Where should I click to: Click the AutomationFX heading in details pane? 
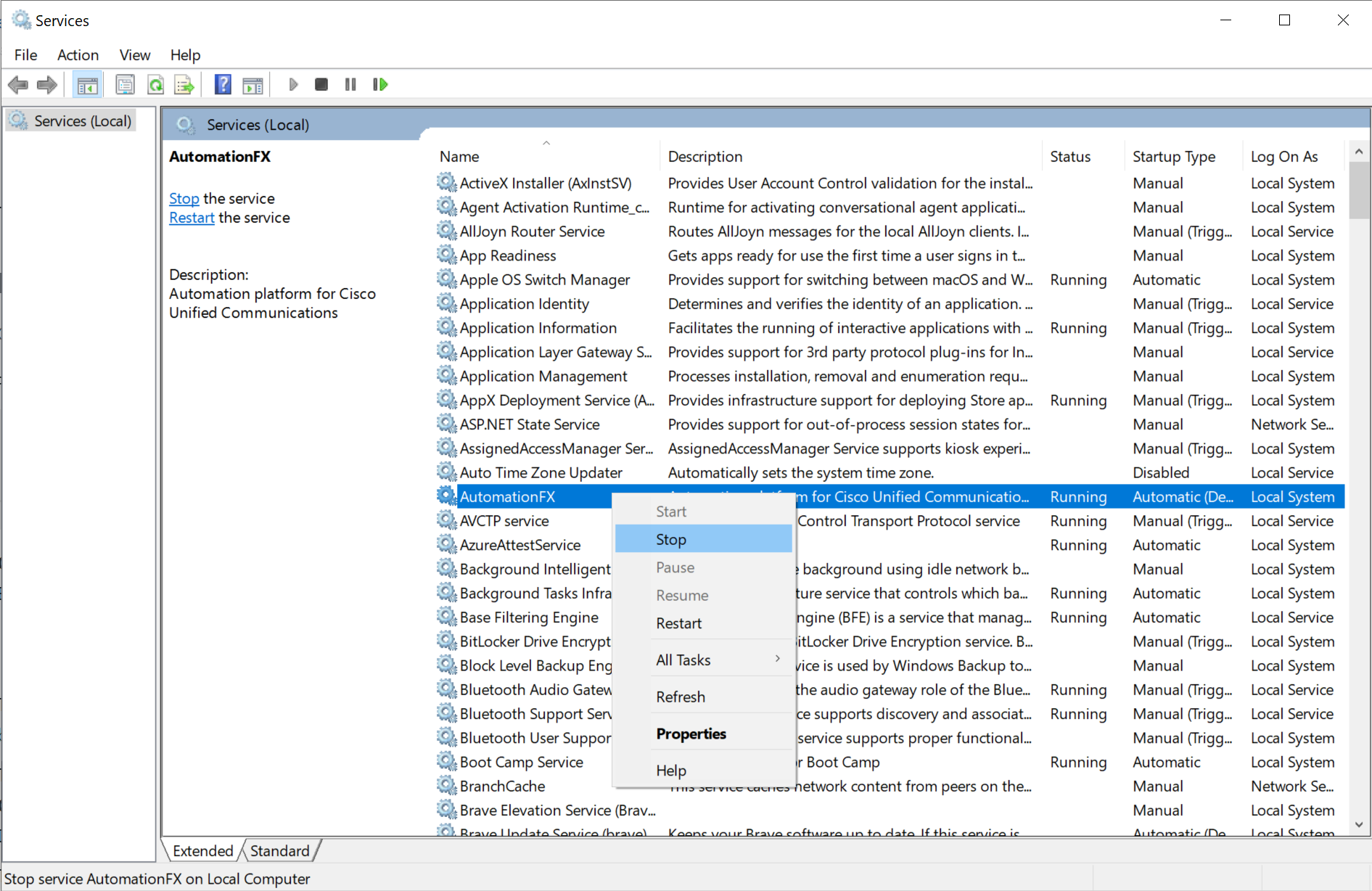coord(220,156)
